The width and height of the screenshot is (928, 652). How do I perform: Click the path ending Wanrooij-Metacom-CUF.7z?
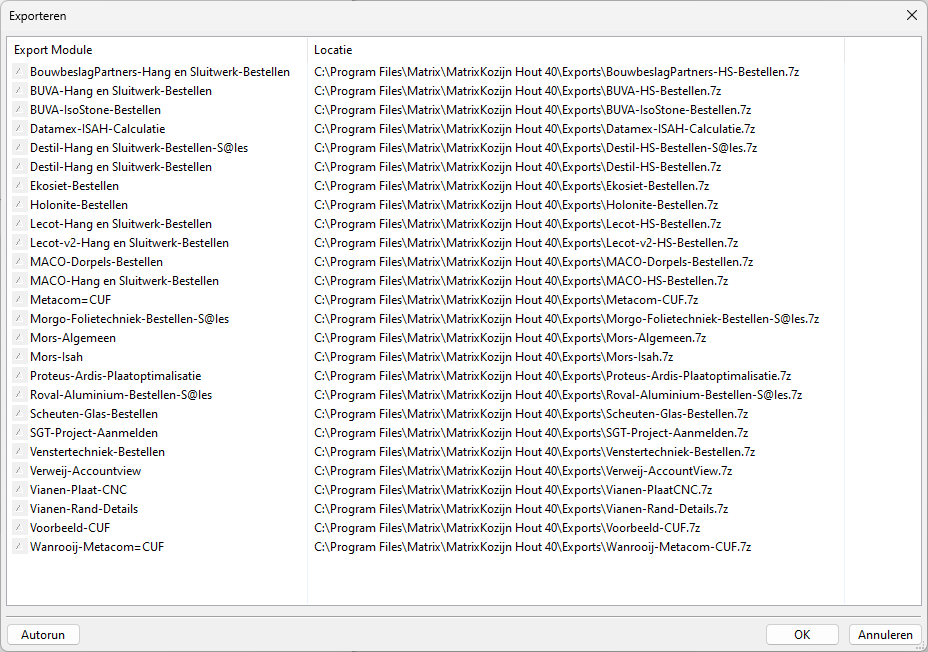pos(533,547)
